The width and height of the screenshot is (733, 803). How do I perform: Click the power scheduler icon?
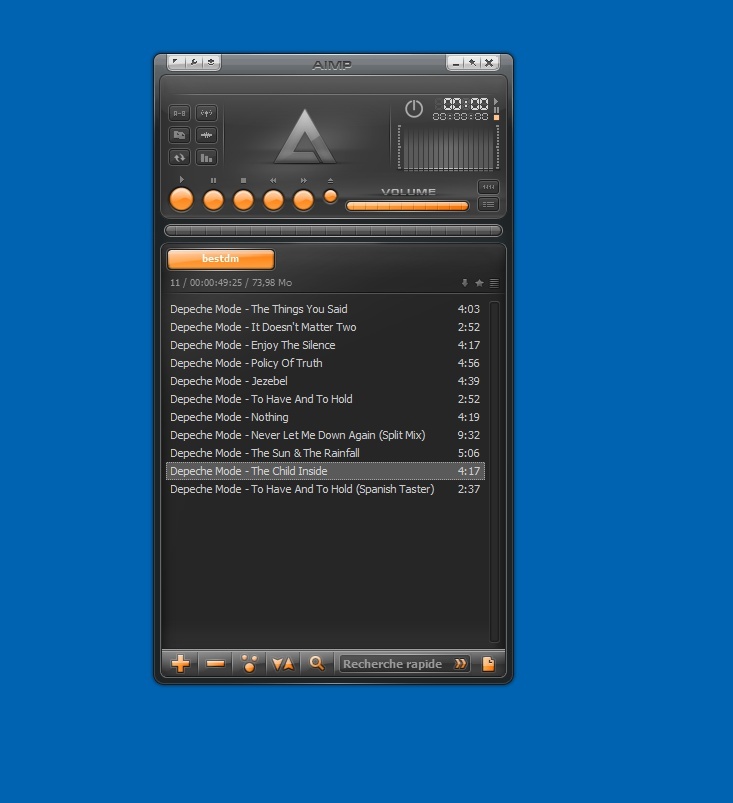click(x=414, y=109)
